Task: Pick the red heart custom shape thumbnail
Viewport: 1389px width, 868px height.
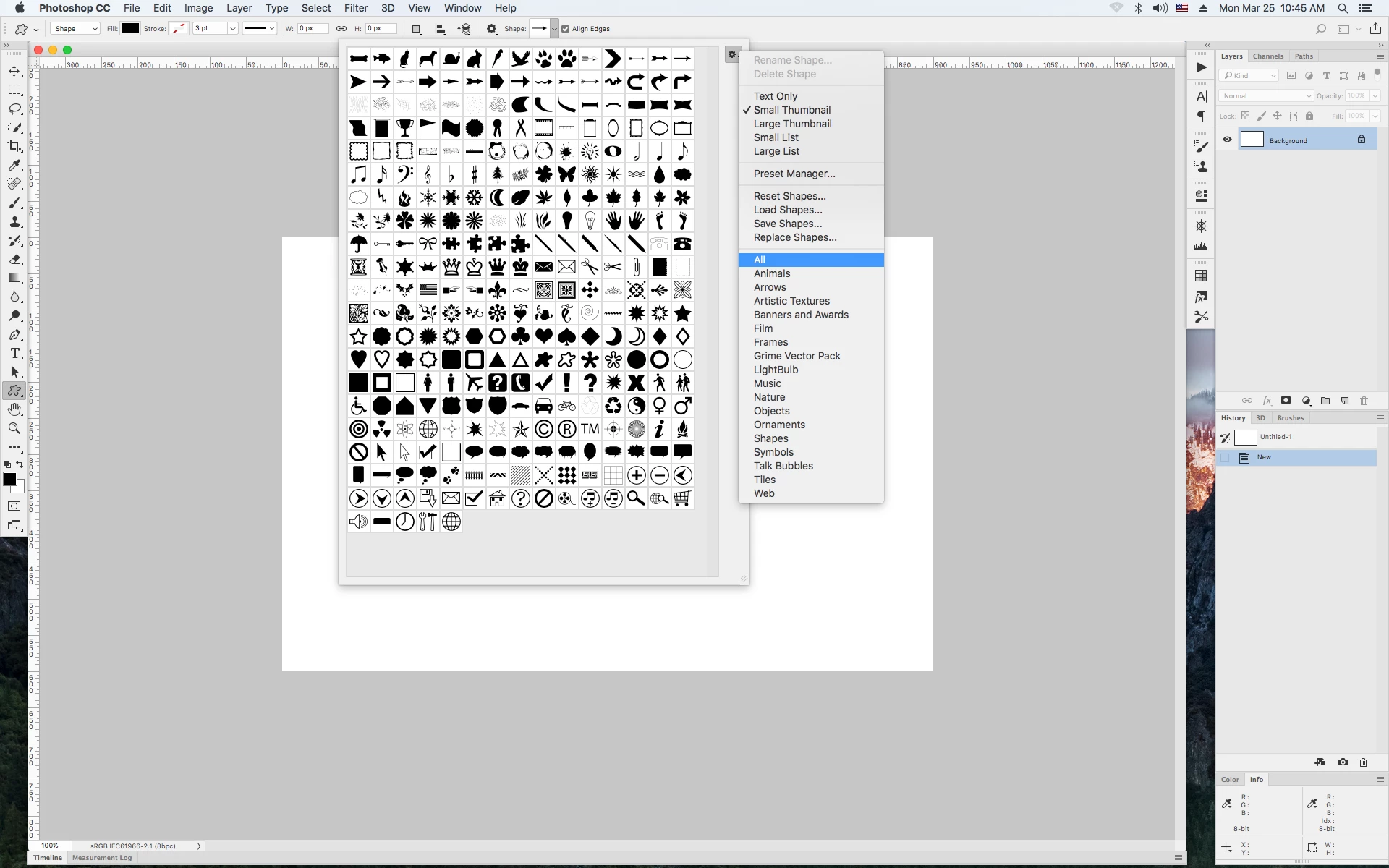Action: pos(543,336)
